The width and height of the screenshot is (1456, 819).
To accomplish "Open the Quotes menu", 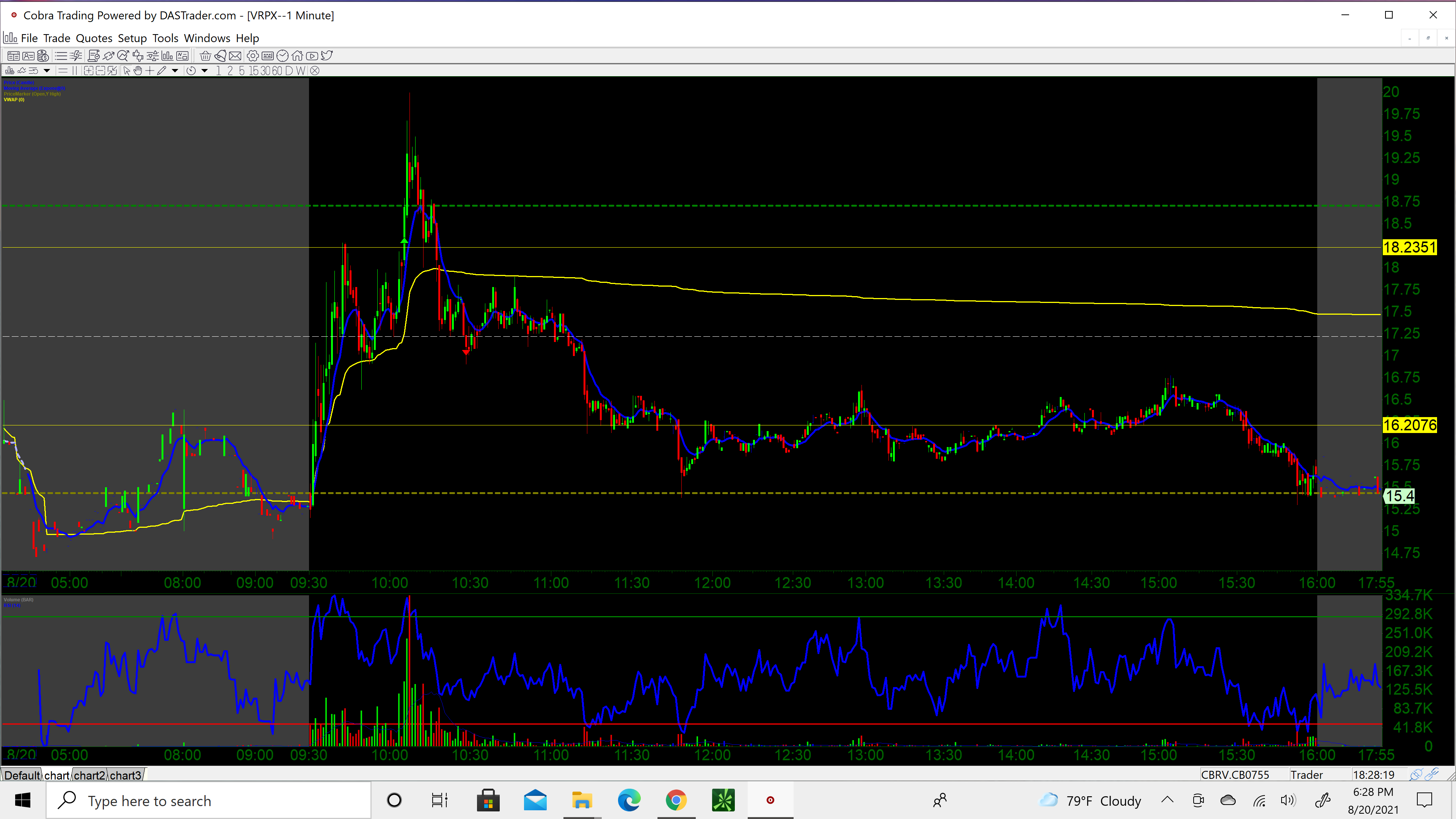I will click(94, 38).
